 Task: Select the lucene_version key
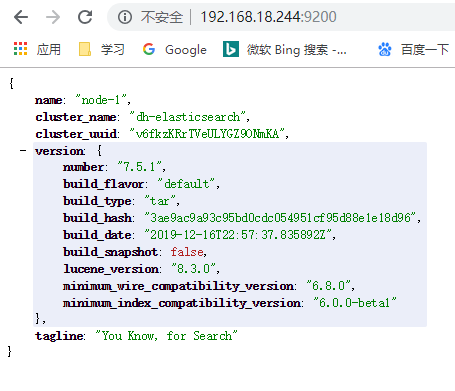pos(111,269)
